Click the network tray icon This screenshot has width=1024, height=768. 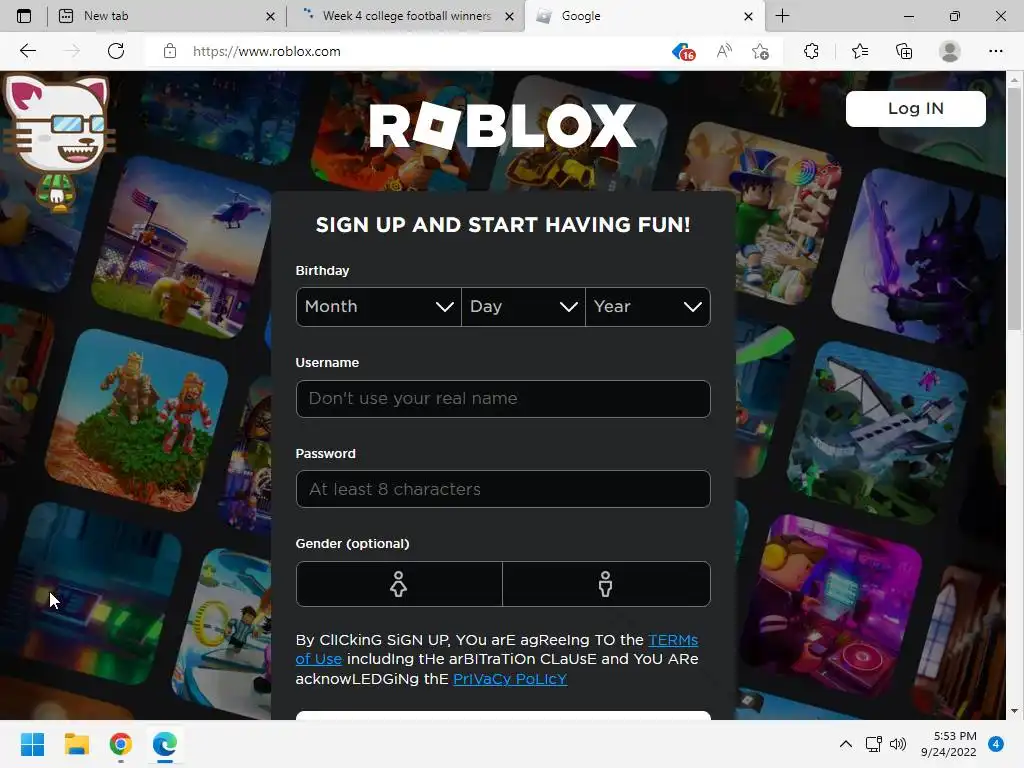pos(873,744)
